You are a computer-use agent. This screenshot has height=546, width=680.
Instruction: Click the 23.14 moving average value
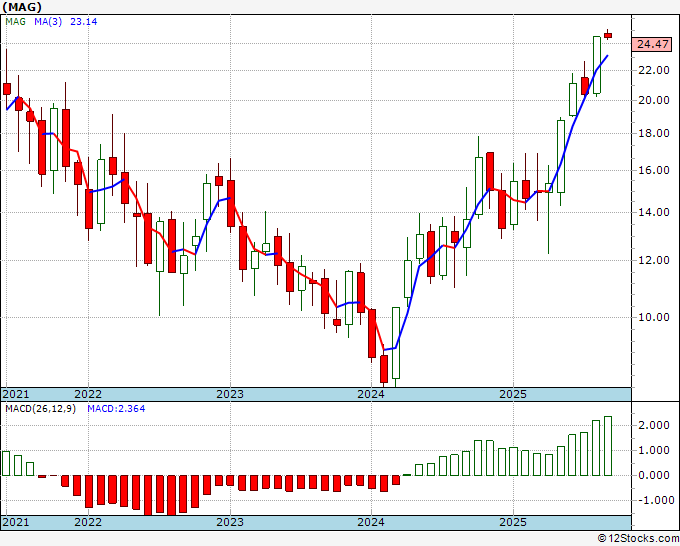84,22
